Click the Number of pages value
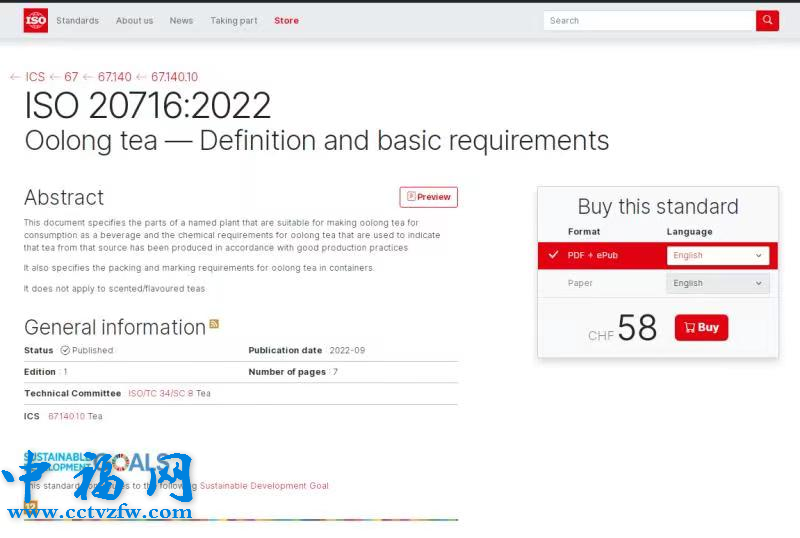800x538 pixels. point(335,372)
